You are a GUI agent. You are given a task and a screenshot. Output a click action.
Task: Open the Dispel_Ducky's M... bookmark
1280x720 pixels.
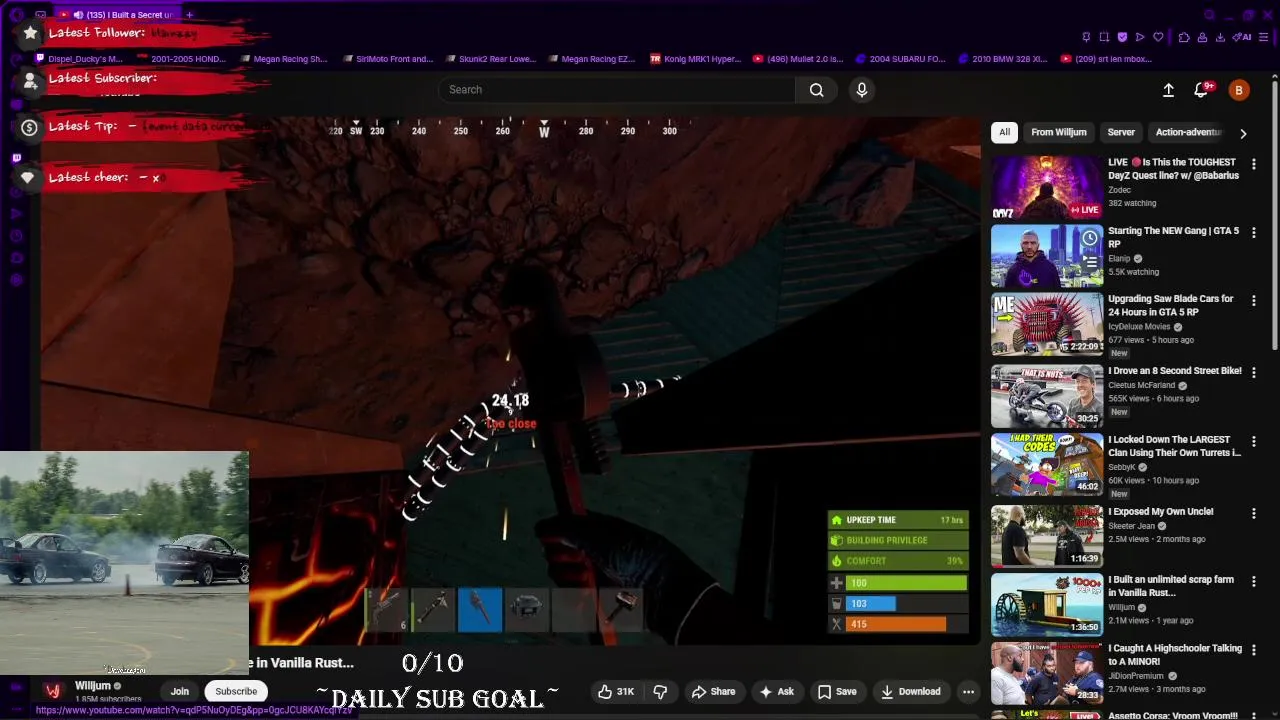pyautogui.click(x=78, y=59)
